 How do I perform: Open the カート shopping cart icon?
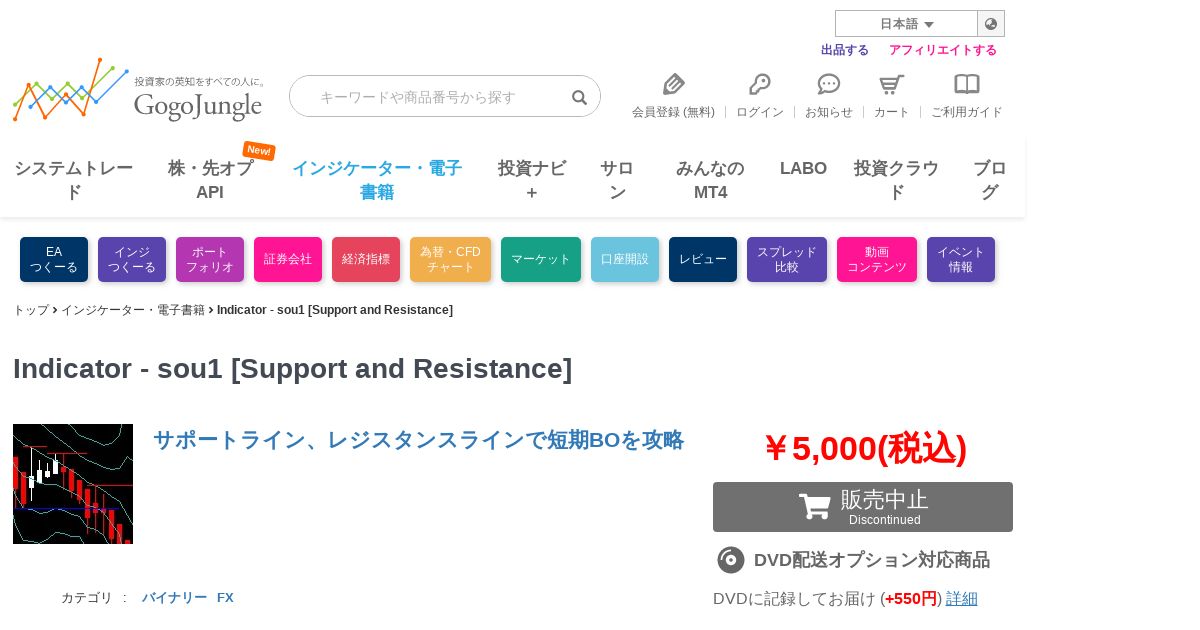pos(891,84)
